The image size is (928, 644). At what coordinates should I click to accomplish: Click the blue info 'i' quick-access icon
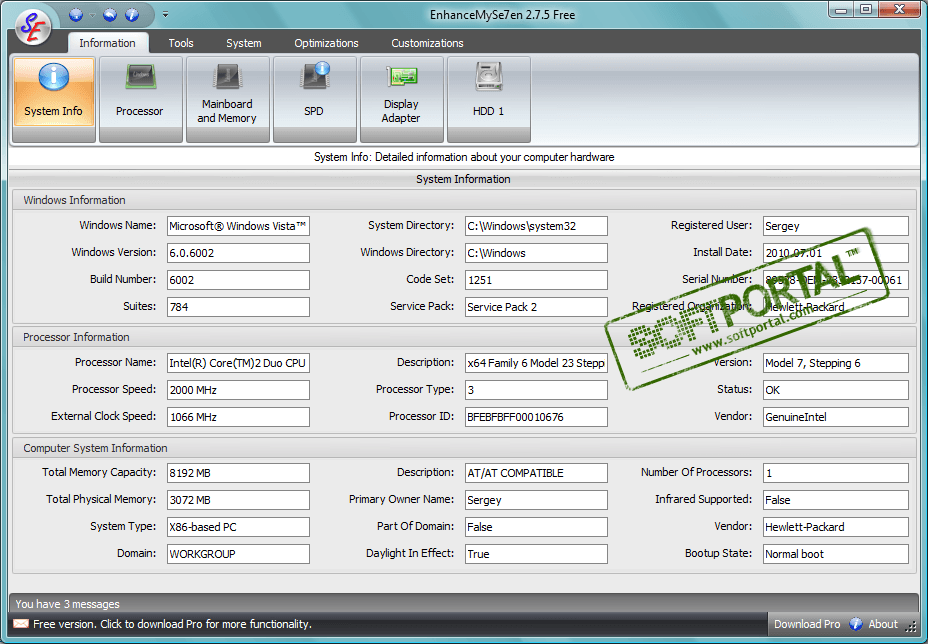[132, 15]
